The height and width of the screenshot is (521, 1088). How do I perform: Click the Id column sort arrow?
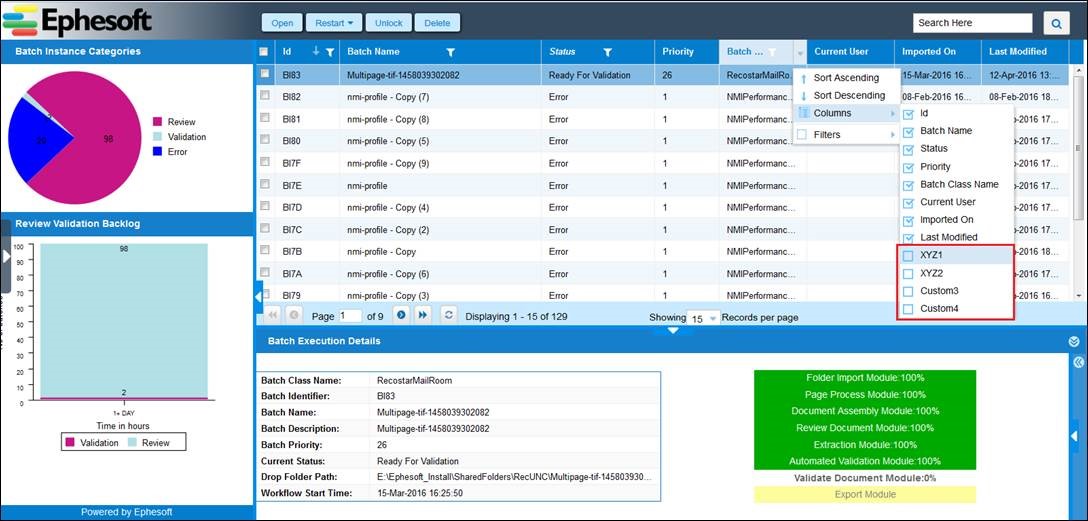coord(316,51)
